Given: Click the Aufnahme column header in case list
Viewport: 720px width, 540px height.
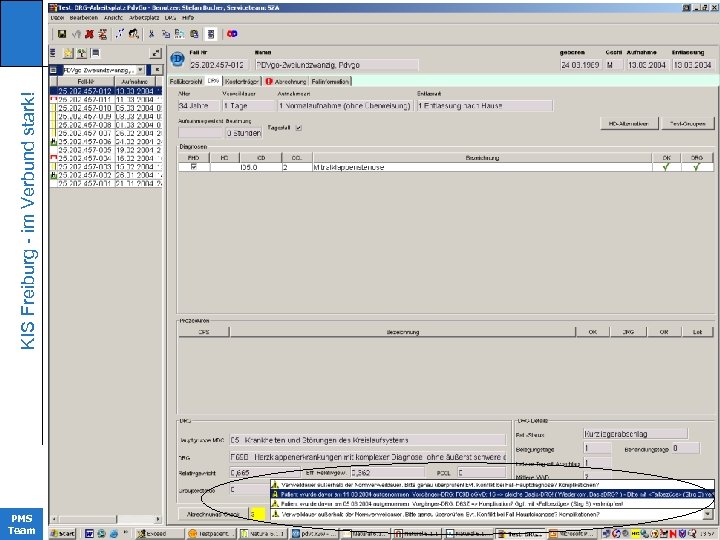Looking at the screenshot, I should tap(135, 81).
